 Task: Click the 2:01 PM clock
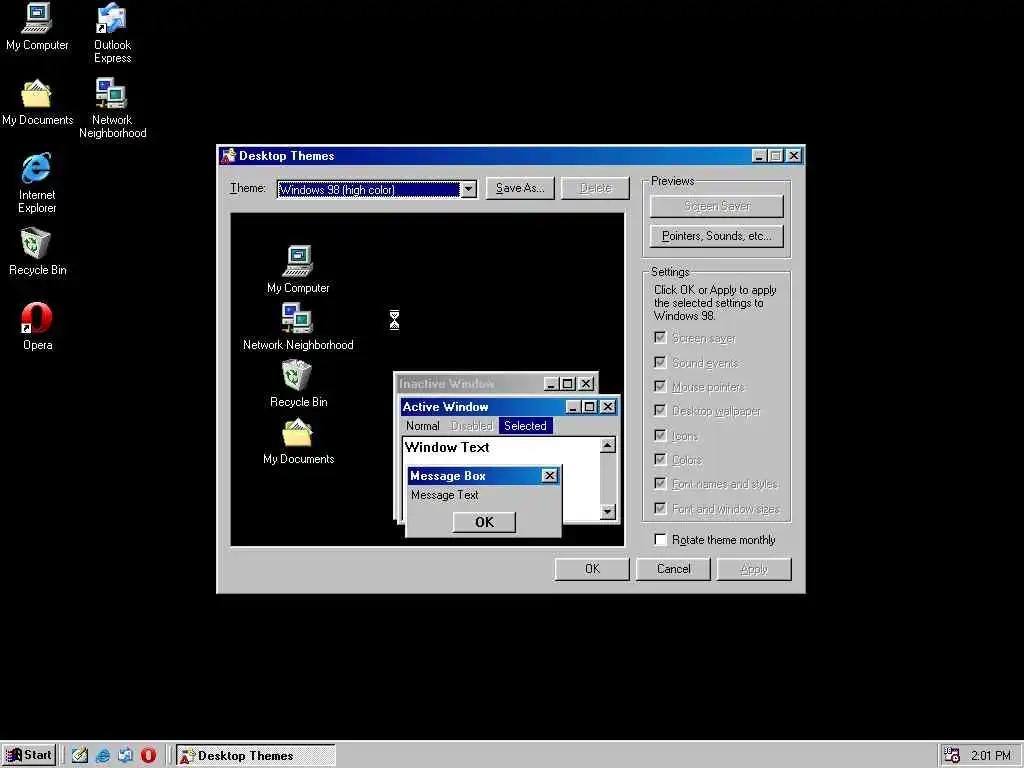point(991,756)
